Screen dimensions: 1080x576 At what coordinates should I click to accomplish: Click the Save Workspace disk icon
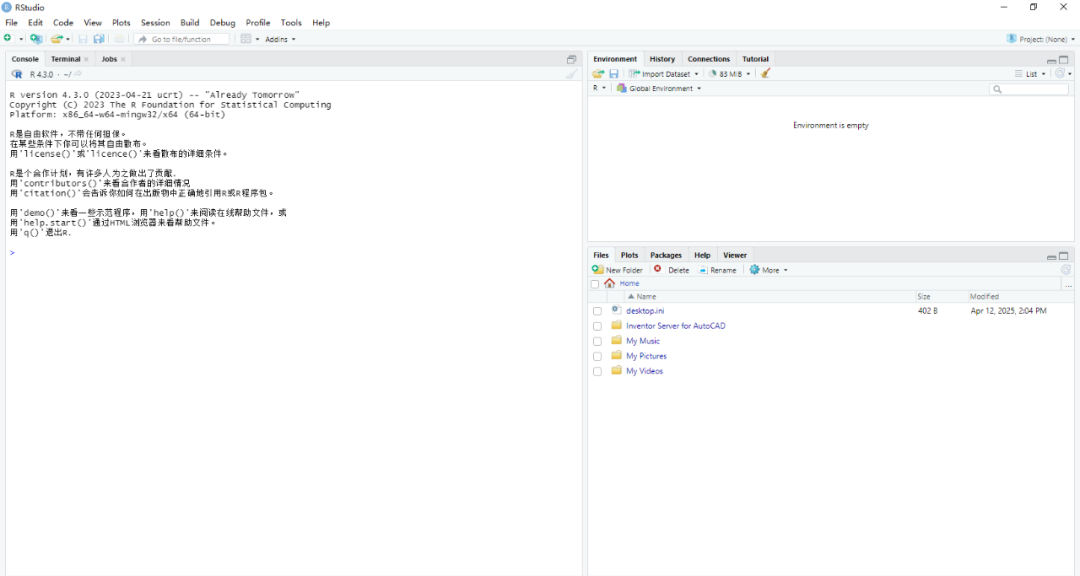614,74
